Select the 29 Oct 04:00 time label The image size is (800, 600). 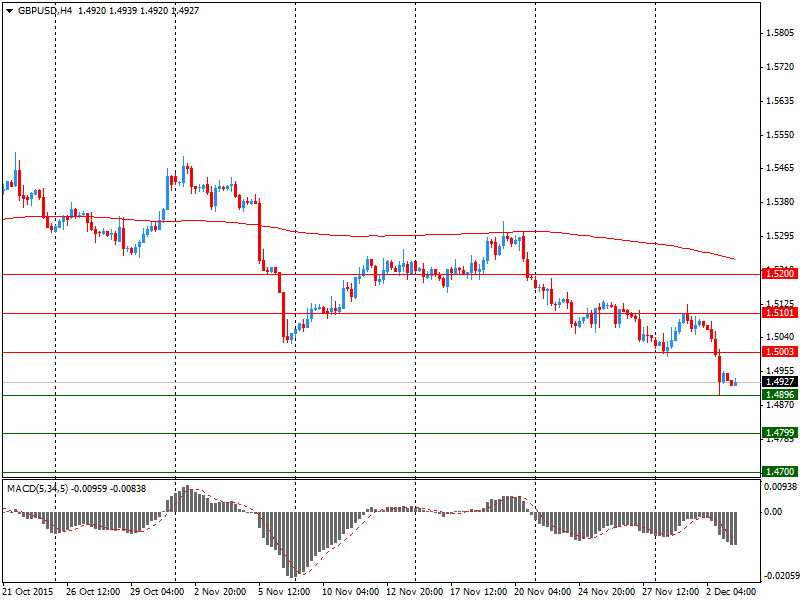(157, 592)
